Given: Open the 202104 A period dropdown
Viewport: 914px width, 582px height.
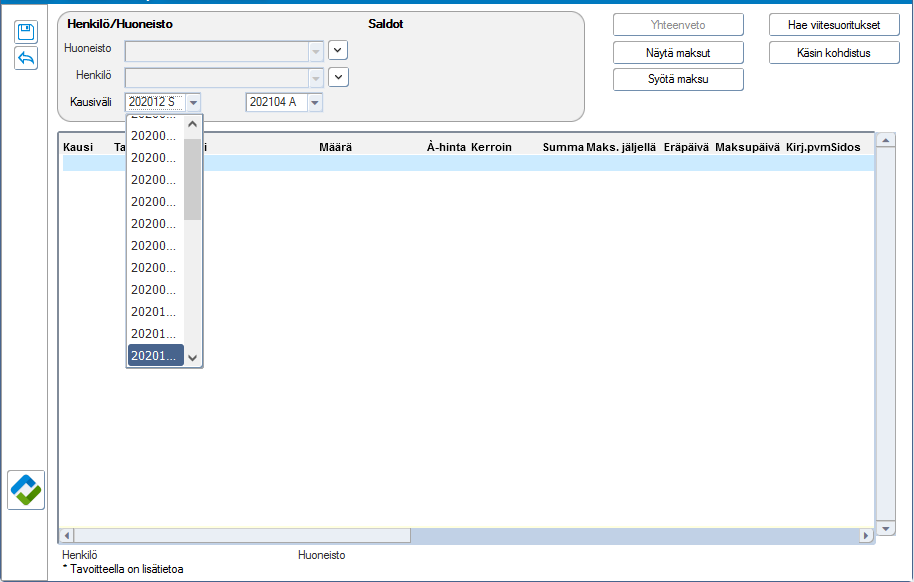Looking at the screenshot, I should click(315, 103).
